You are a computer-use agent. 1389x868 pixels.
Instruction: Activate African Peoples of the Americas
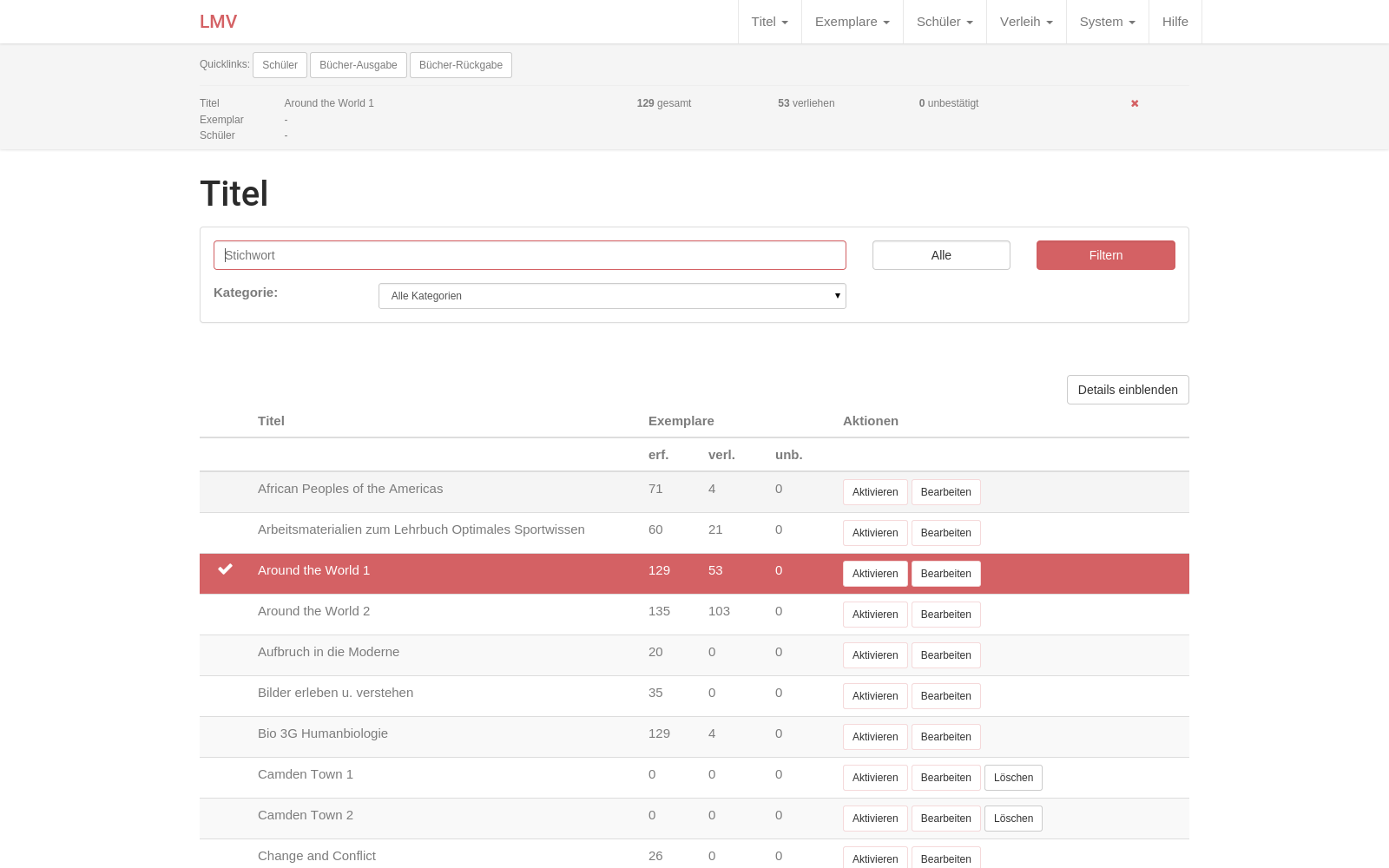(874, 492)
